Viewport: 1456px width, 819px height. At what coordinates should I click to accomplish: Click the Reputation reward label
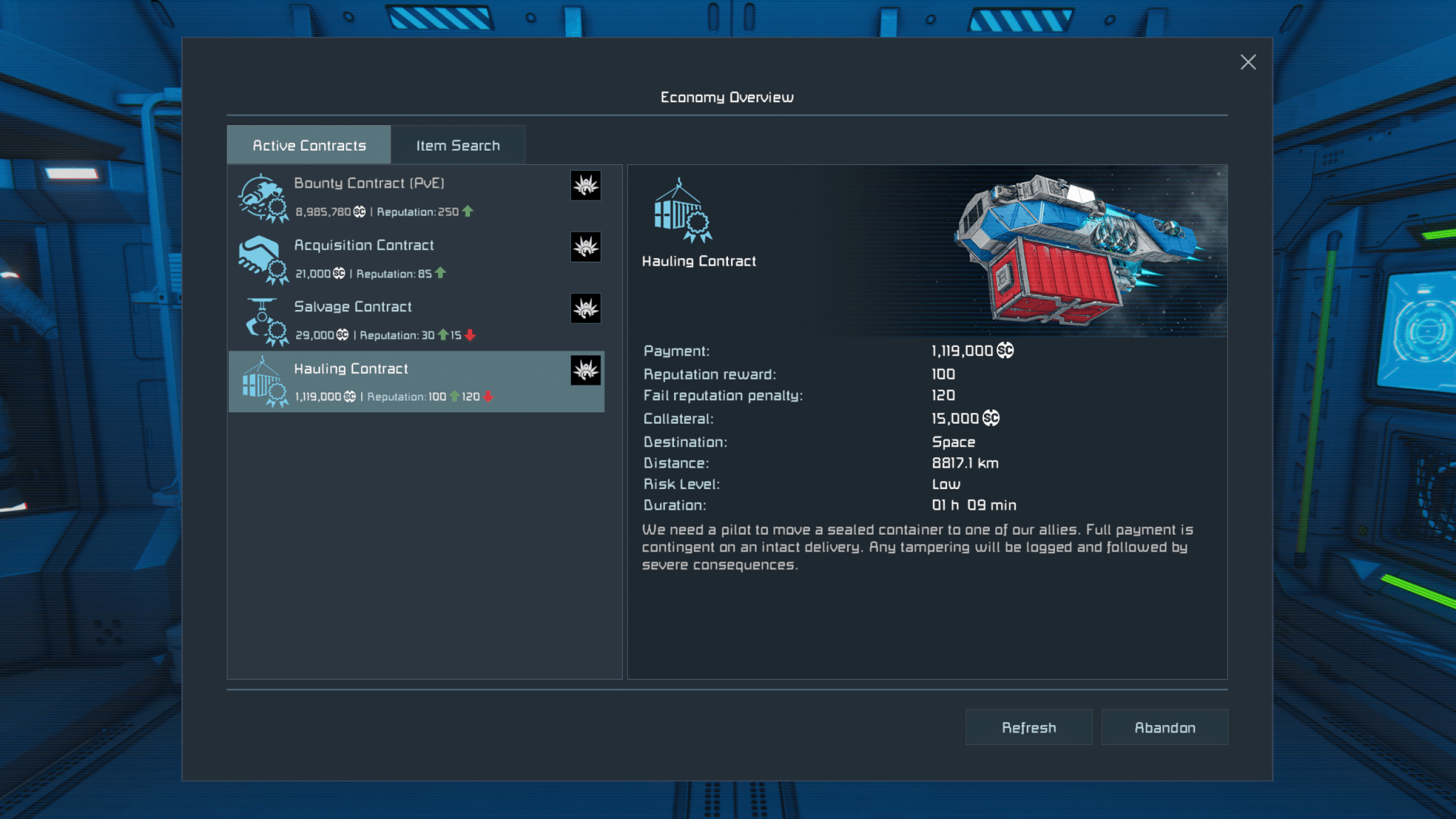point(710,375)
